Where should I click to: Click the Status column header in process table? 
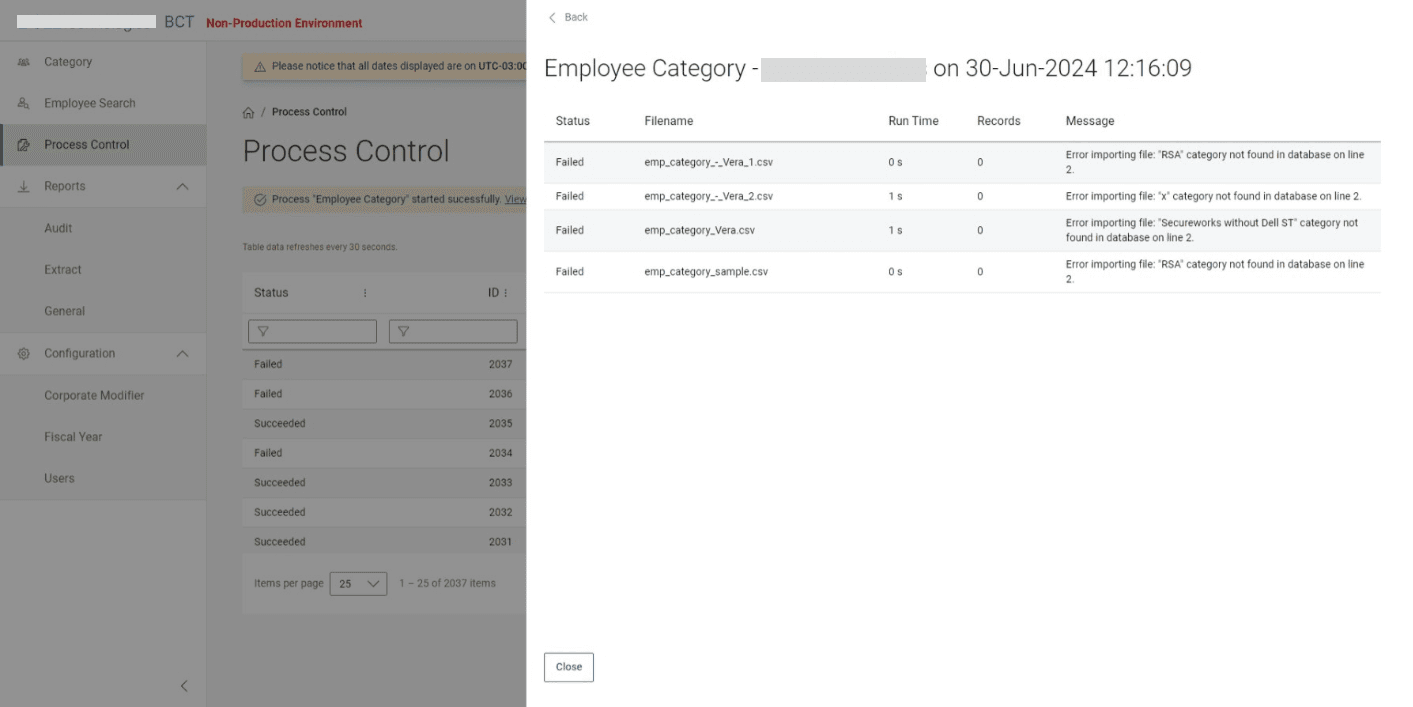tap(271, 293)
